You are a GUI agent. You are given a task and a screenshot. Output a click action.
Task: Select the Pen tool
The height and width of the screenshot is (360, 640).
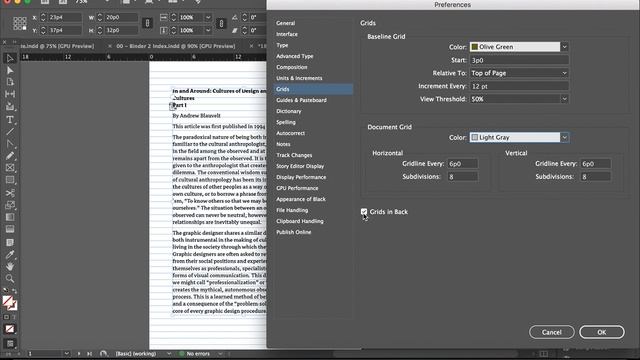click(10, 144)
